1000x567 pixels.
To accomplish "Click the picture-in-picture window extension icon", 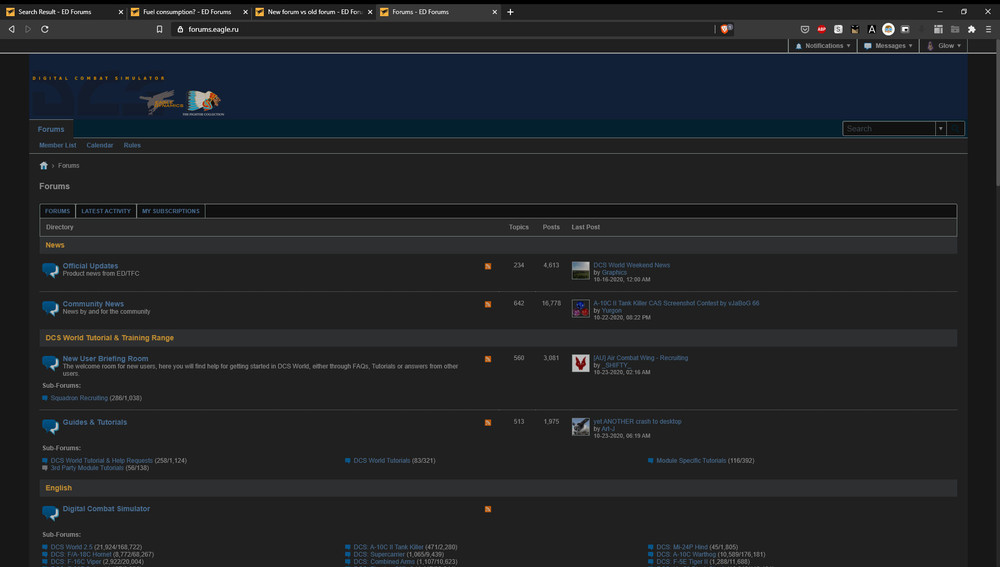I will coord(904,29).
